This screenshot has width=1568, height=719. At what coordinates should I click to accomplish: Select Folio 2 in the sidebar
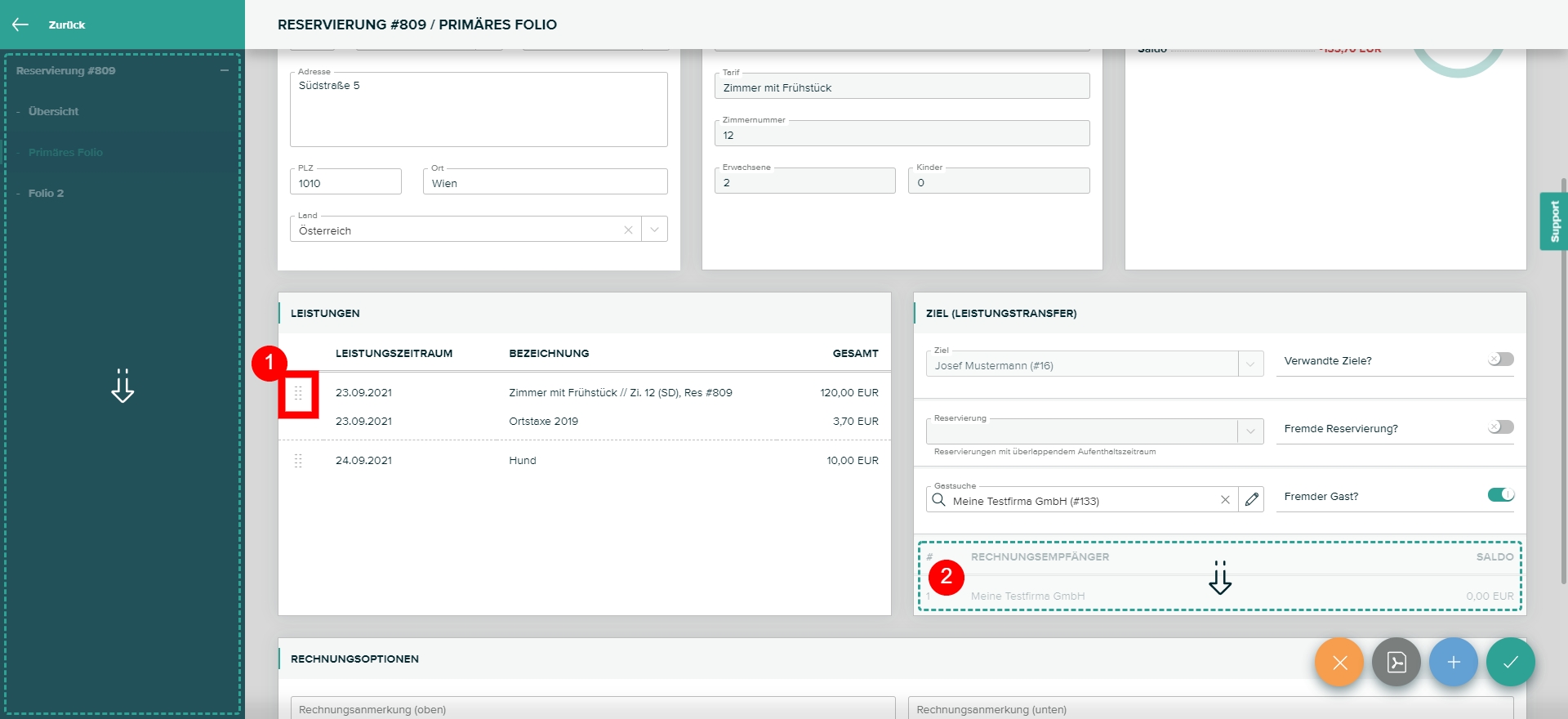pyautogui.click(x=46, y=193)
